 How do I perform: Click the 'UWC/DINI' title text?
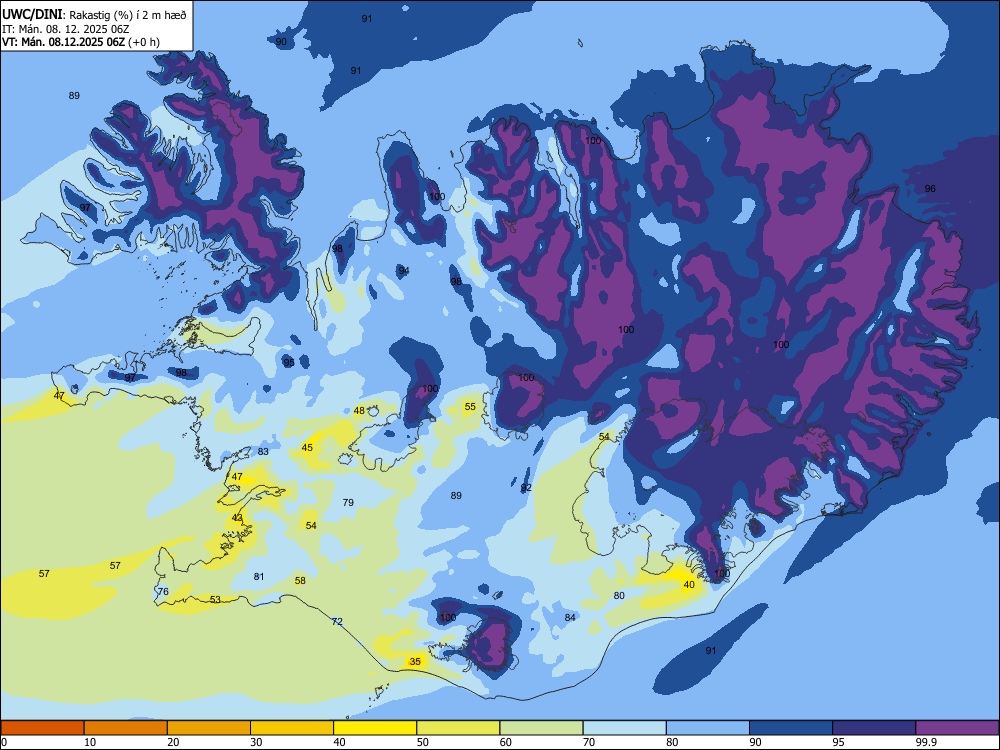(33, 15)
